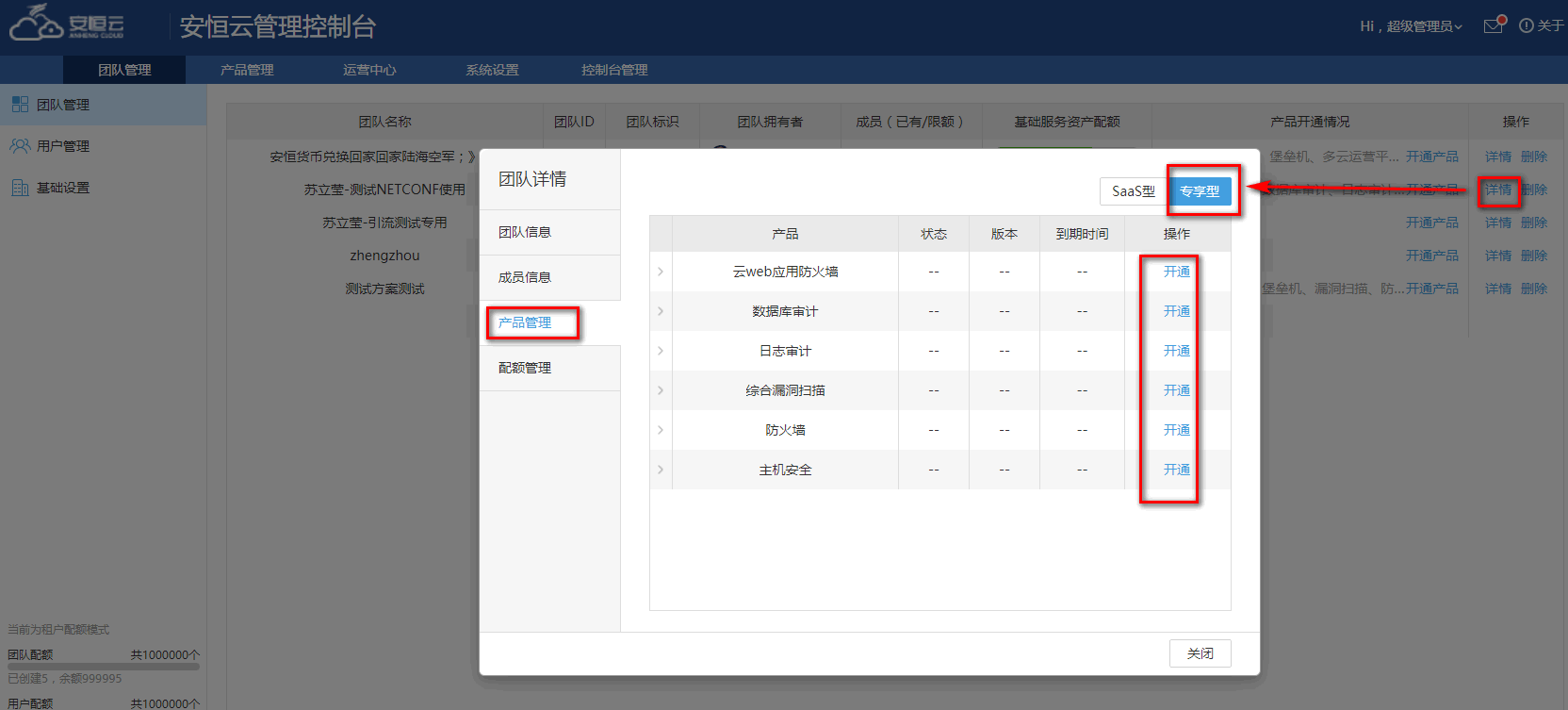
Task: Click 开通产品 in the first team row
Action: 1432,157
